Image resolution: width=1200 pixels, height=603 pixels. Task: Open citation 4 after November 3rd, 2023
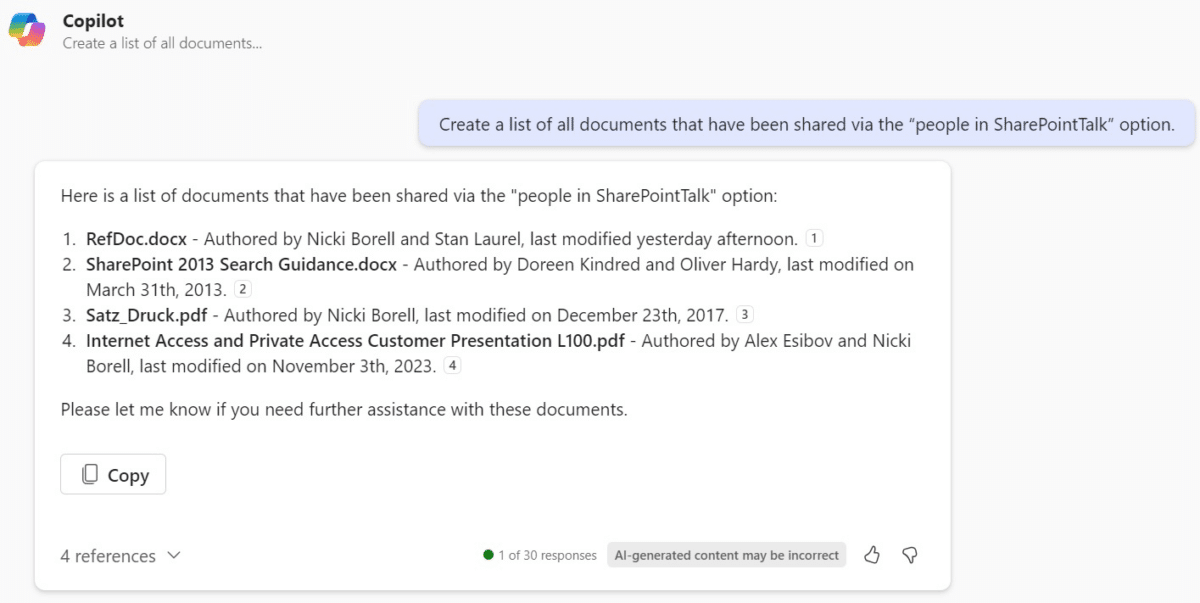453,366
